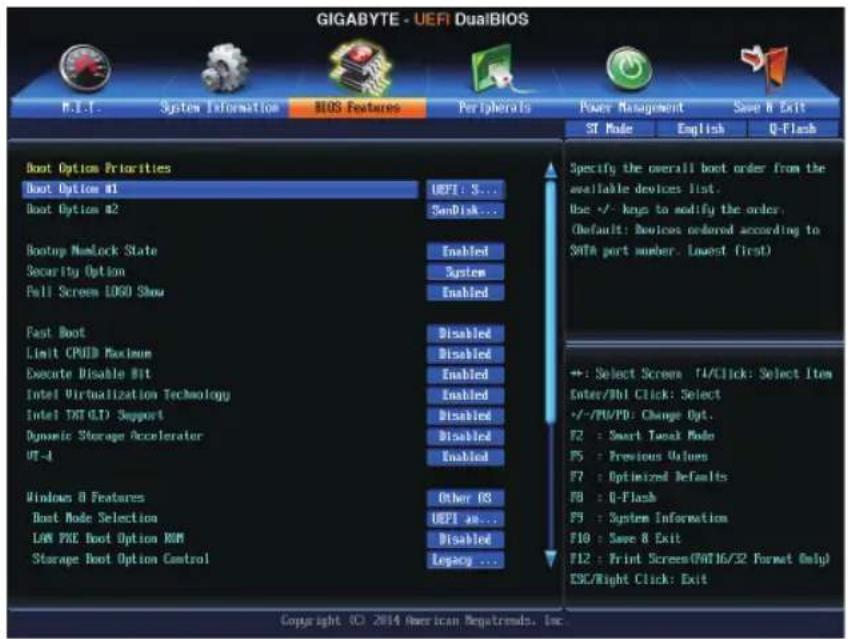Viewport: 848px width, 639px height.
Task: Select Dynamic Storage Accelerator label
Action: (114, 436)
